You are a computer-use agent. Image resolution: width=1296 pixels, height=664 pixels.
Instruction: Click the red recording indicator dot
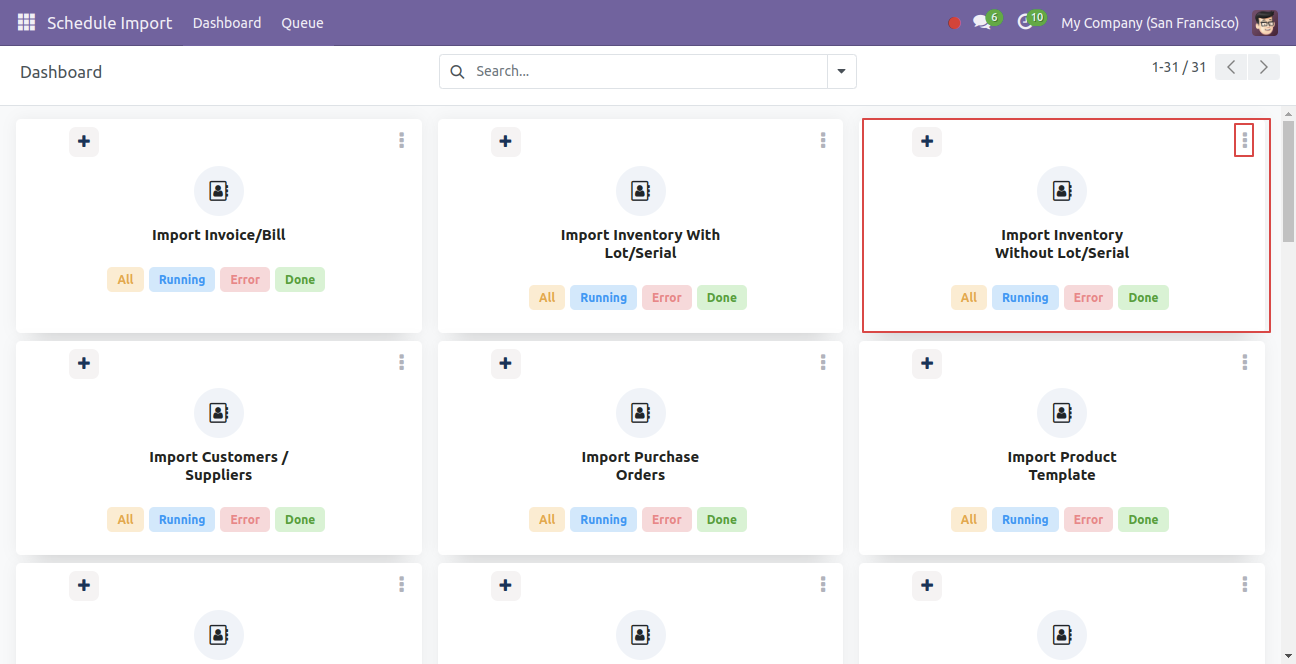click(954, 23)
